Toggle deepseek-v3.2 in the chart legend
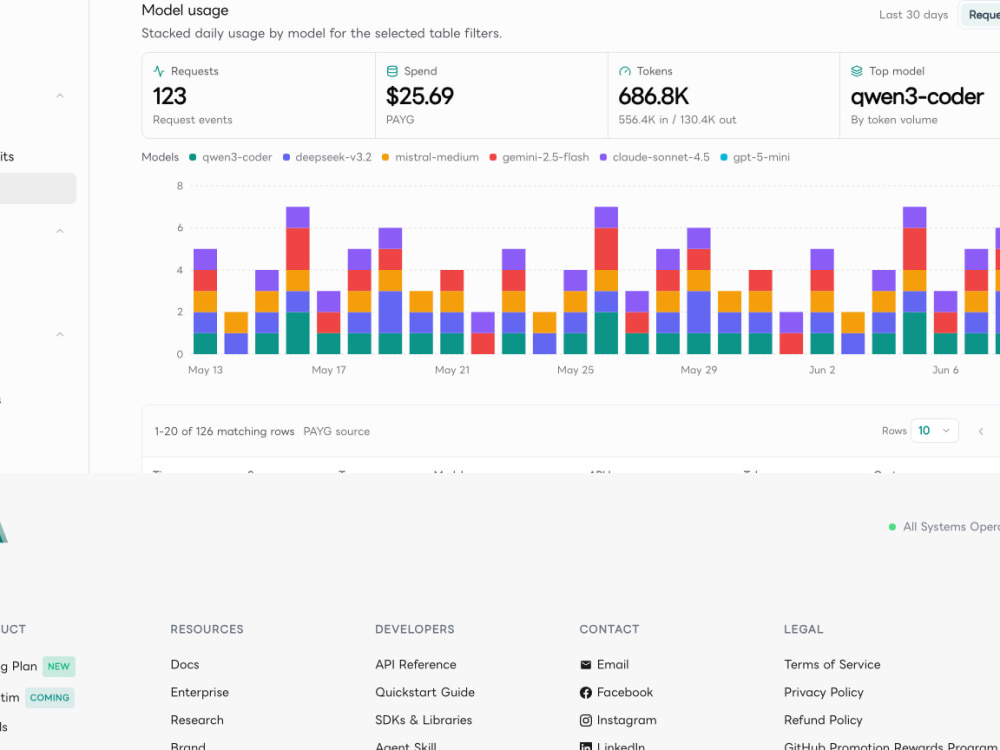Viewport: 1000px width, 750px height. point(327,157)
